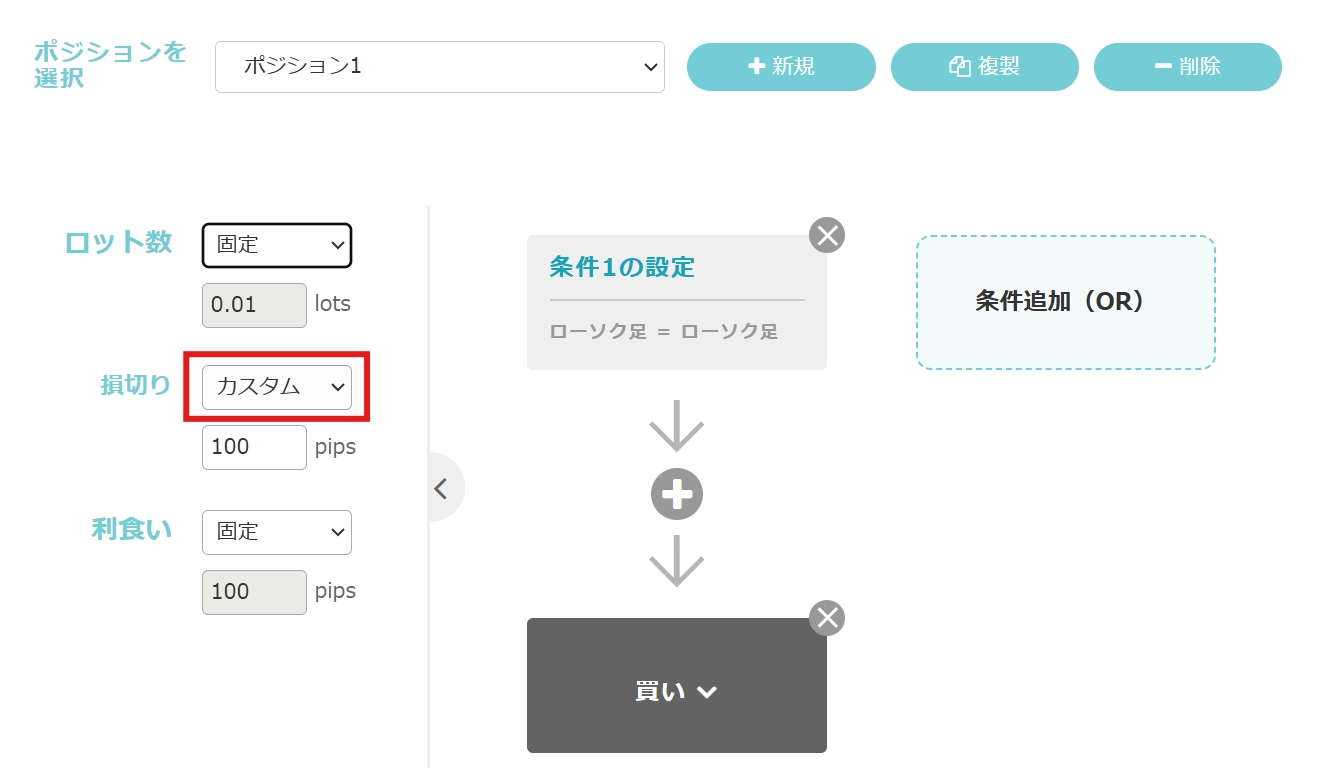The width and height of the screenshot is (1321, 772).
Task: Click the plus circle to add a condition
Action: coord(677,494)
